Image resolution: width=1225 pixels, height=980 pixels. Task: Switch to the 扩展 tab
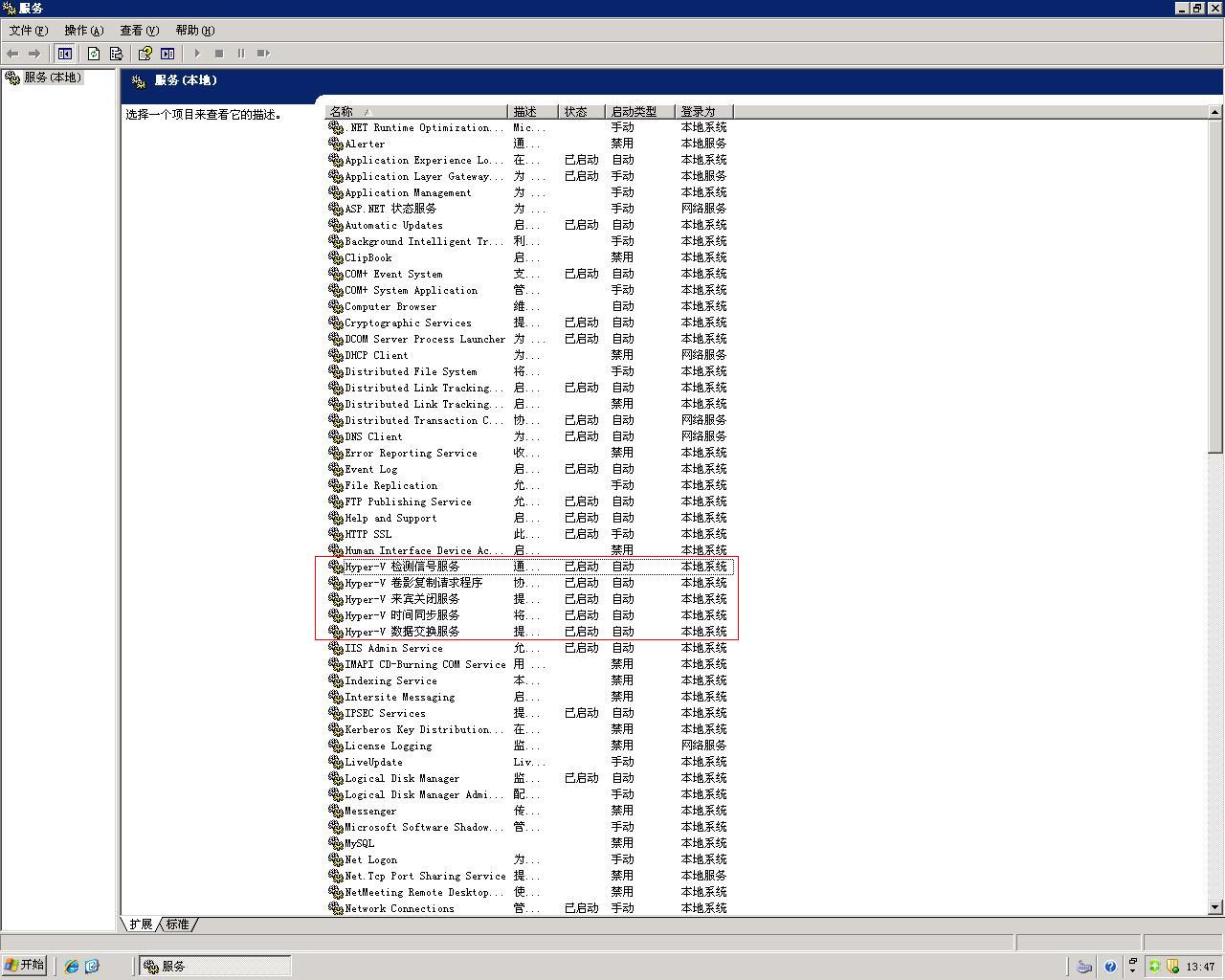click(141, 924)
